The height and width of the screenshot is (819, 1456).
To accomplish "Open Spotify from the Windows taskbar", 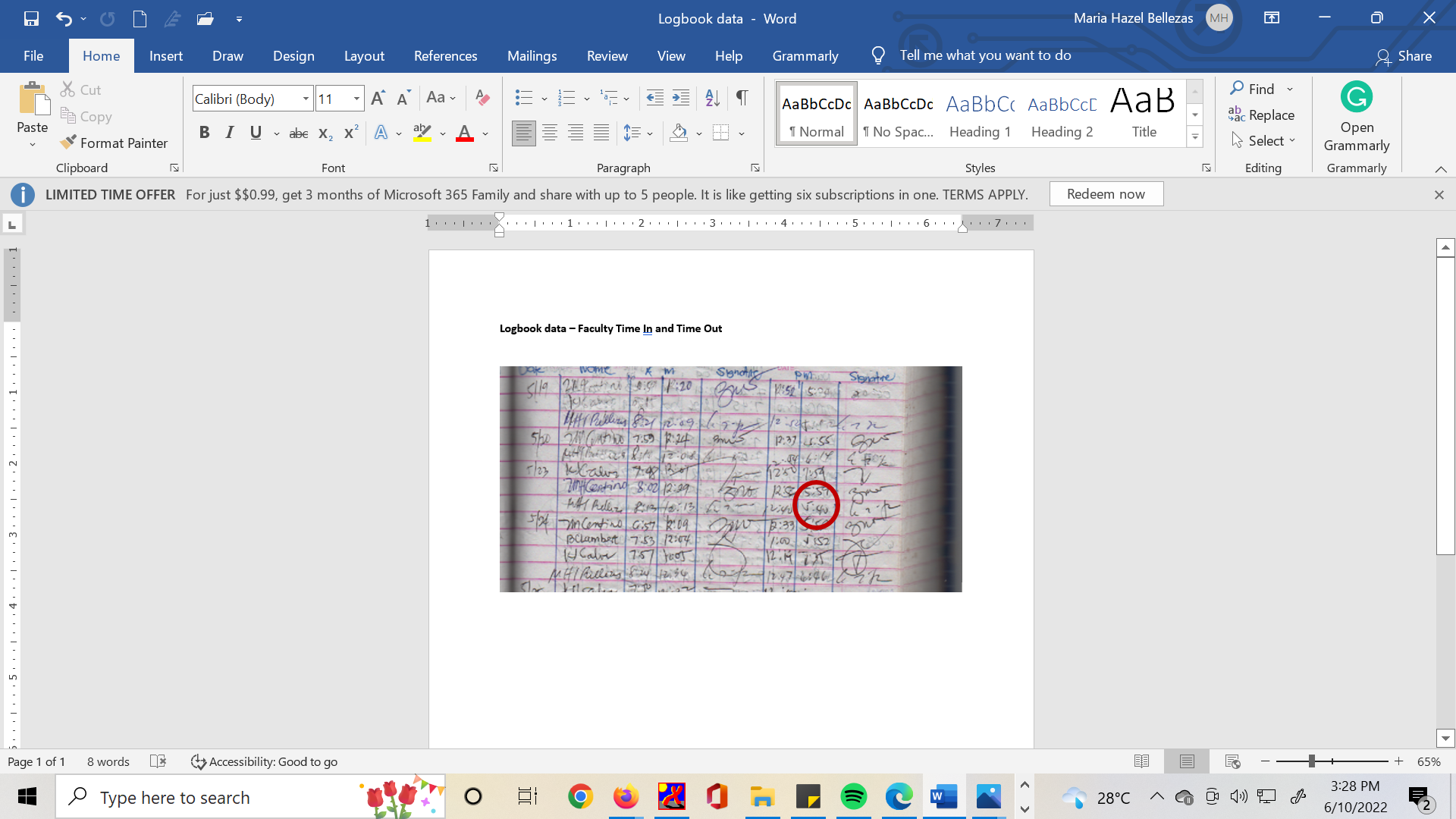I will pyautogui.click(x=853, y=797).
